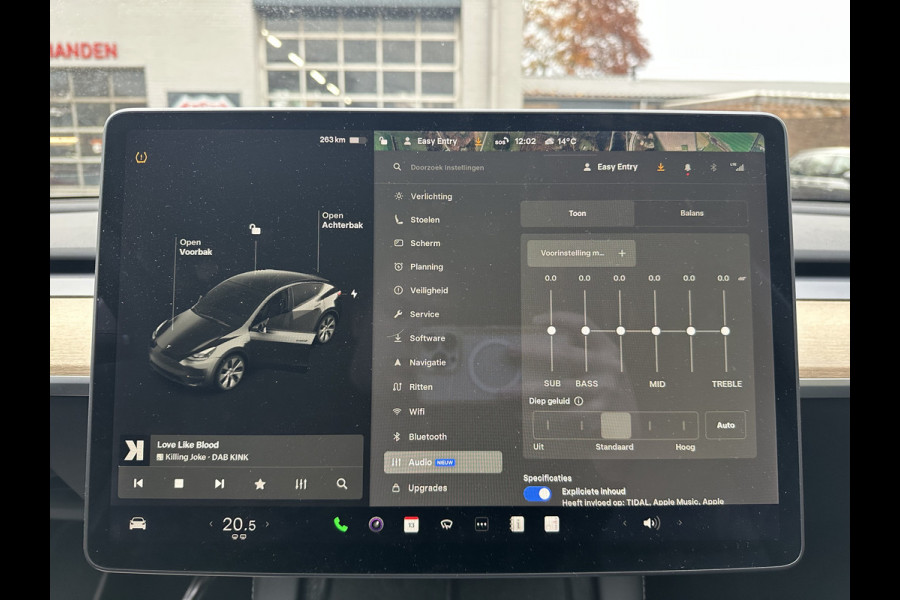Tap the calendar icon in the dock
The image size is (900, 600).
(412, 523)
